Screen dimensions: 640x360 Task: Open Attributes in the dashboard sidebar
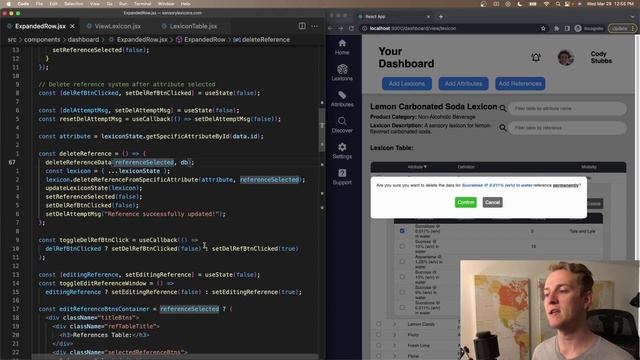(342, 99)
